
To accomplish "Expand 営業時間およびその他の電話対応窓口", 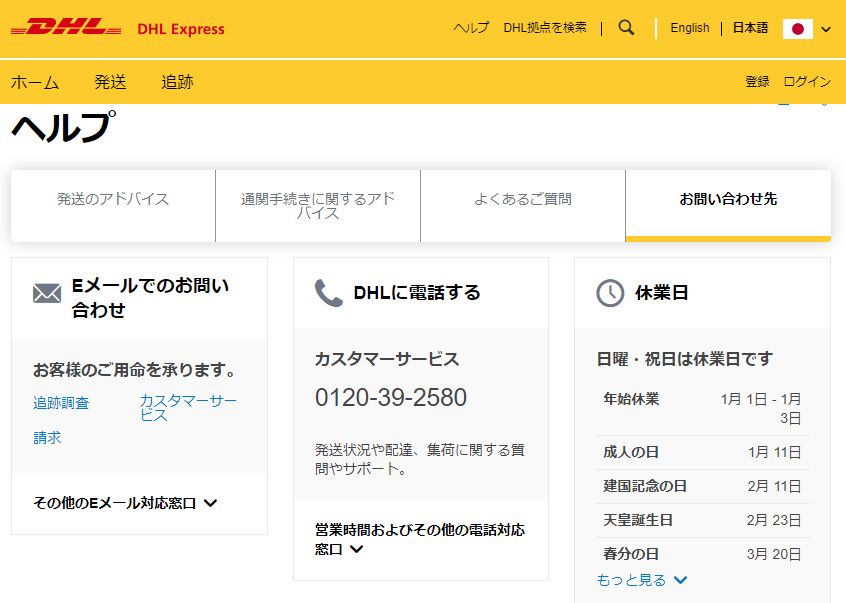I will pyautogui.click(x=420, y=539).
